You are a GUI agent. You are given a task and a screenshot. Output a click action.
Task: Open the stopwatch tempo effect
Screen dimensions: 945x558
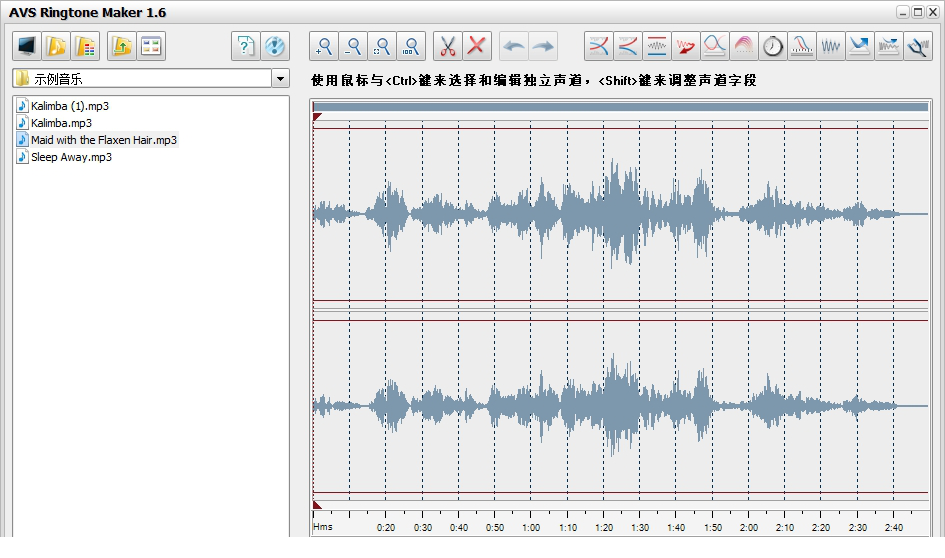click(x=773, y=46)
